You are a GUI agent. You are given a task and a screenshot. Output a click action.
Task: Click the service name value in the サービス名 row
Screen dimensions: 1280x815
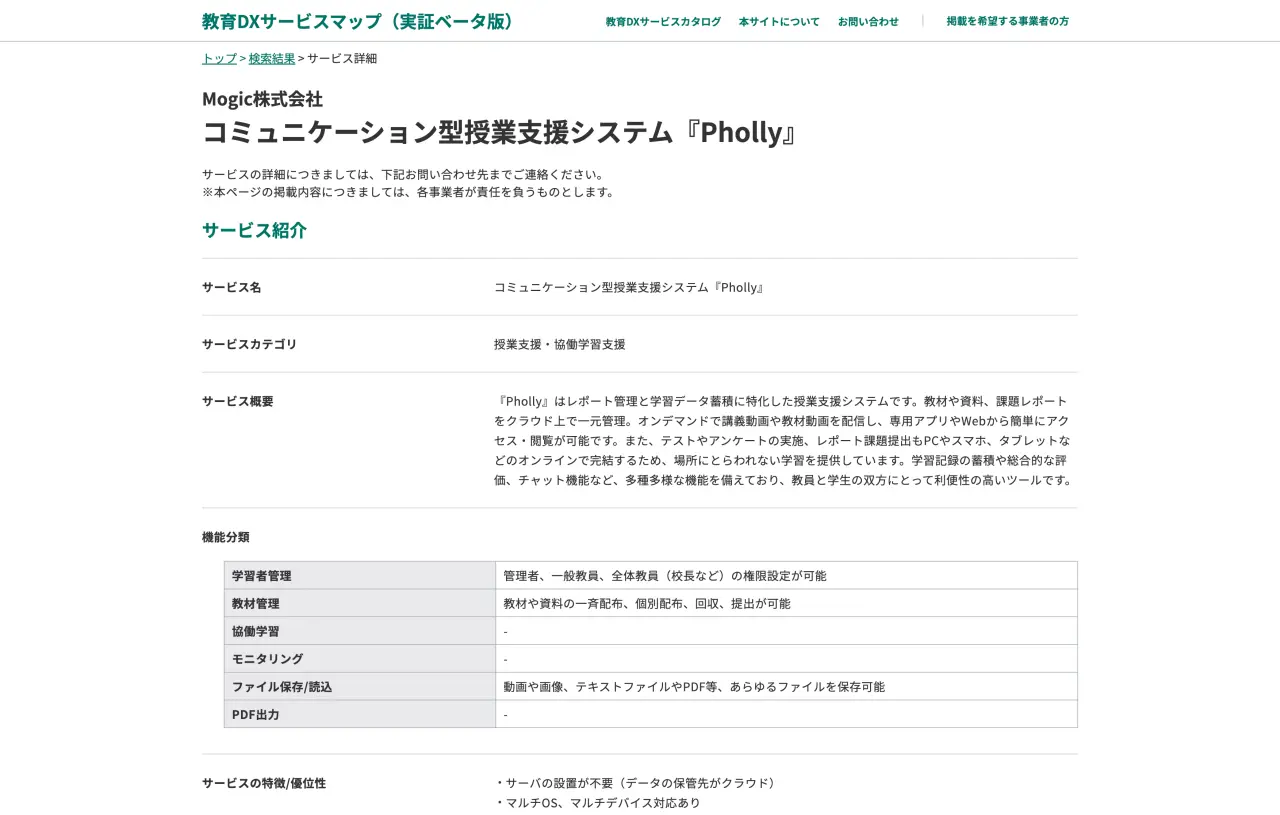631,287
